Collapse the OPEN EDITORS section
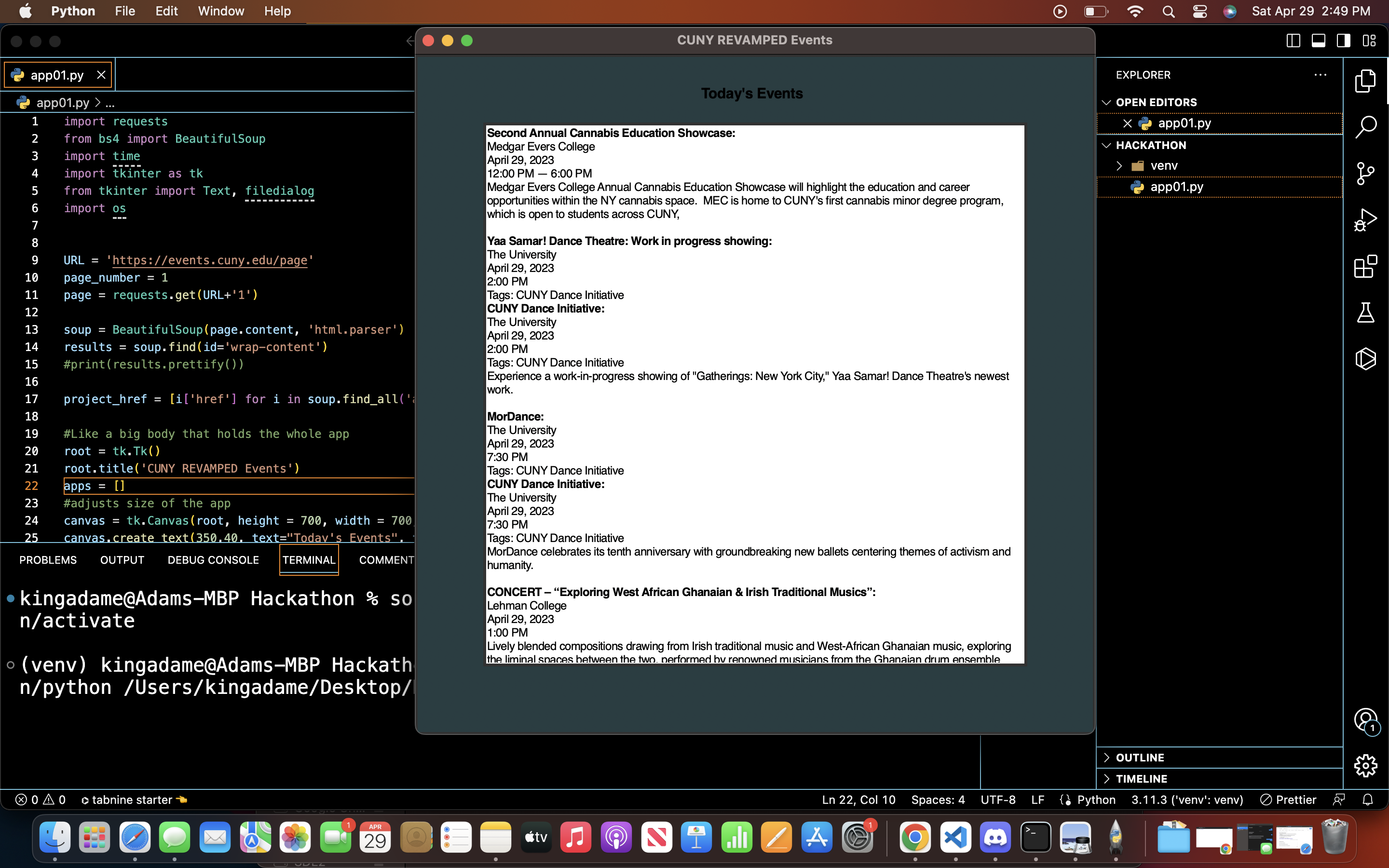The height and width of the screenshot is (868, 1389). tap(1156, 102)
